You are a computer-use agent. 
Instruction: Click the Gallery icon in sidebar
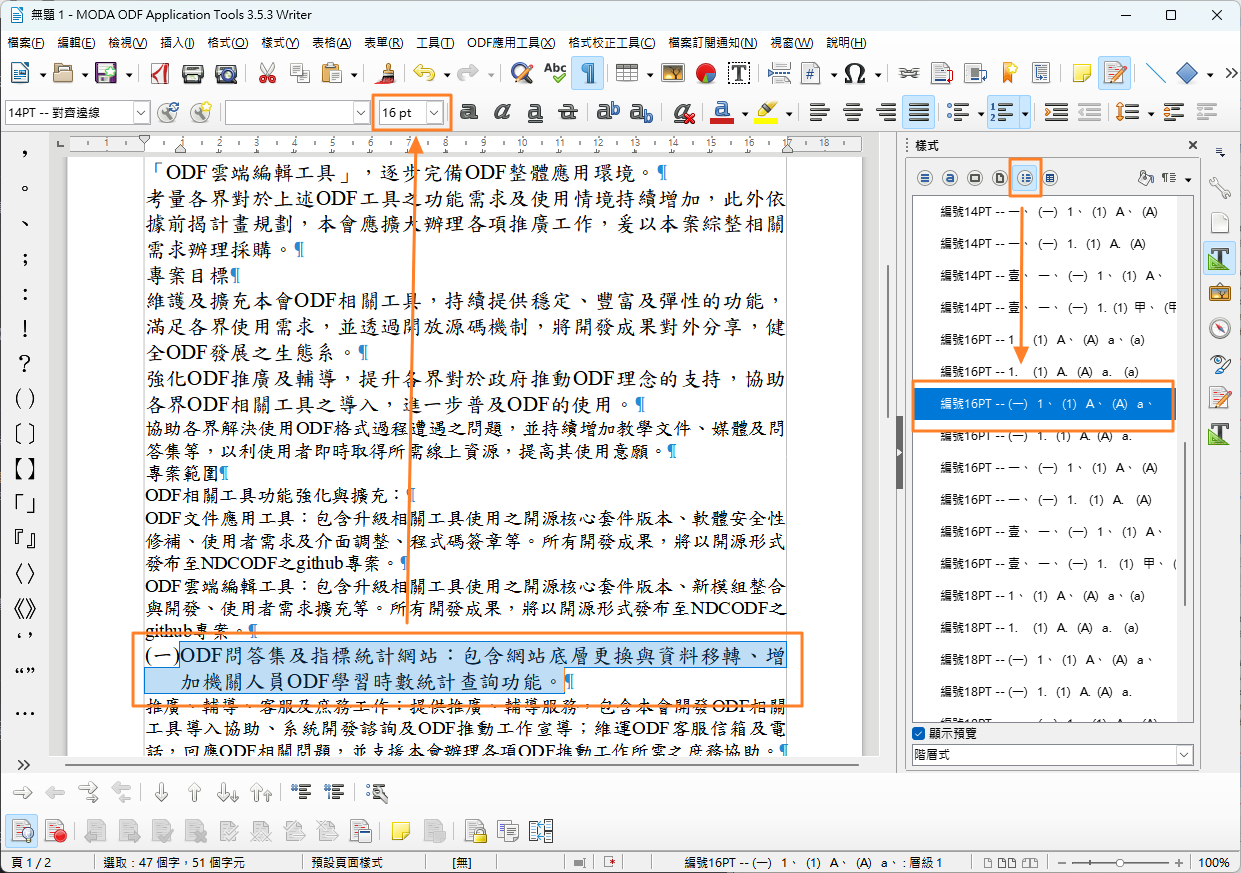(x=1219, y=293)
